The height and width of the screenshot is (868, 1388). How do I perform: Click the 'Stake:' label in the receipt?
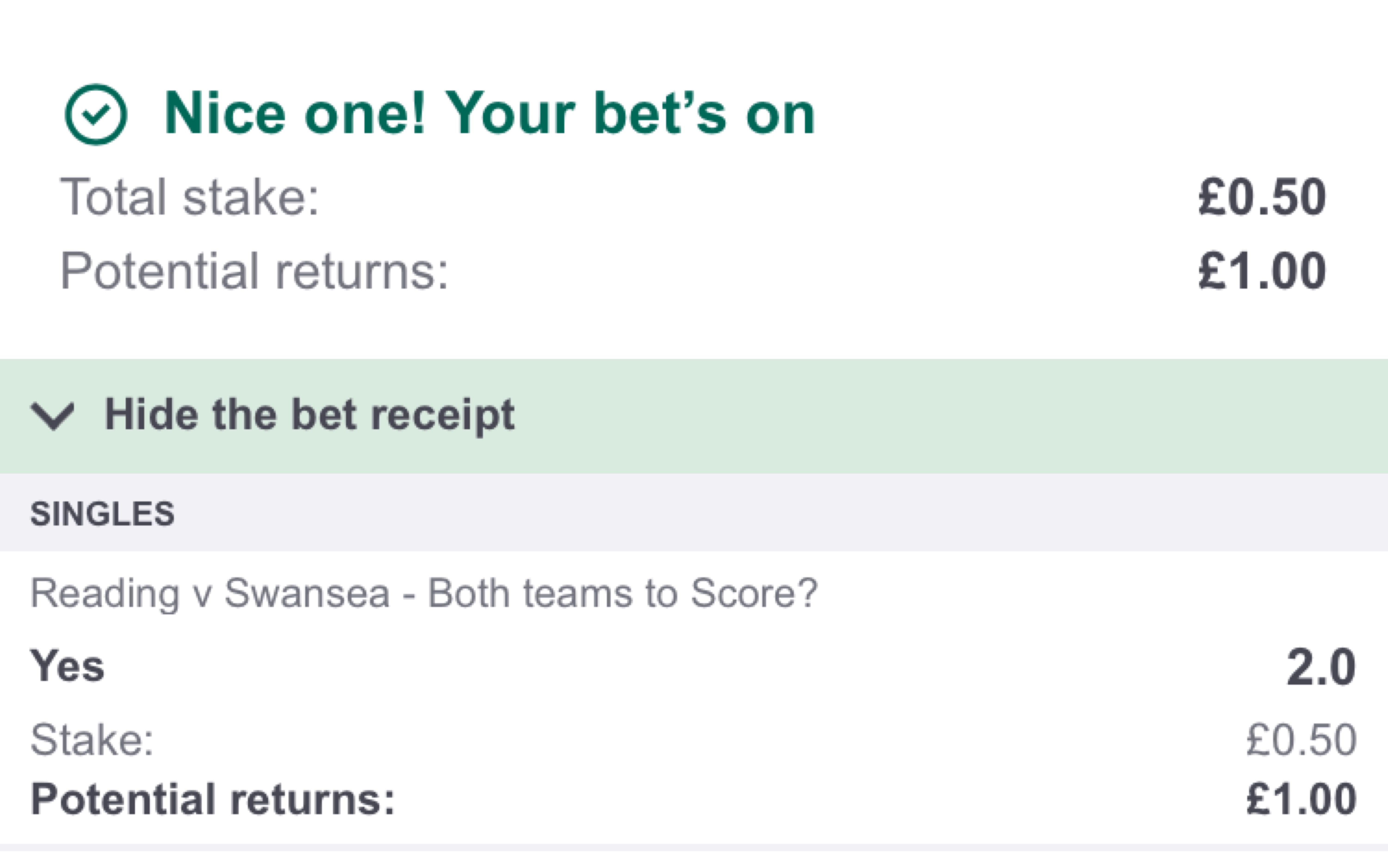(x=92, y=739)
